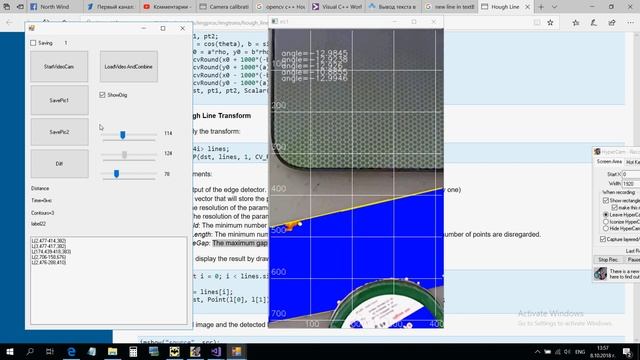640x360 pixels.
Task: Open File Explorer from the taskbar
Action: click(x=112, y=351)
